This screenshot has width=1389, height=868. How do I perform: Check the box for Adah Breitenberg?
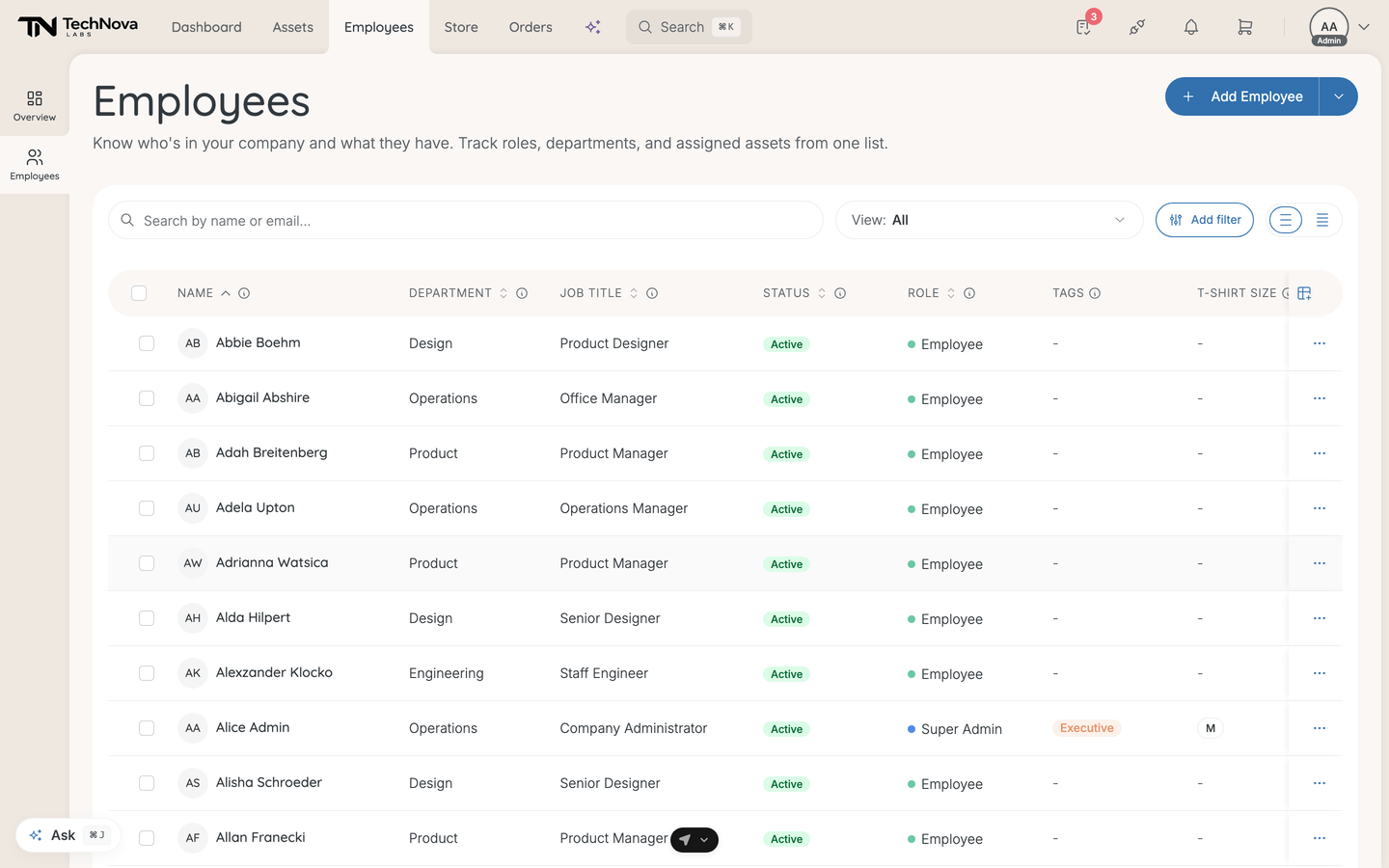click(147, 453)
